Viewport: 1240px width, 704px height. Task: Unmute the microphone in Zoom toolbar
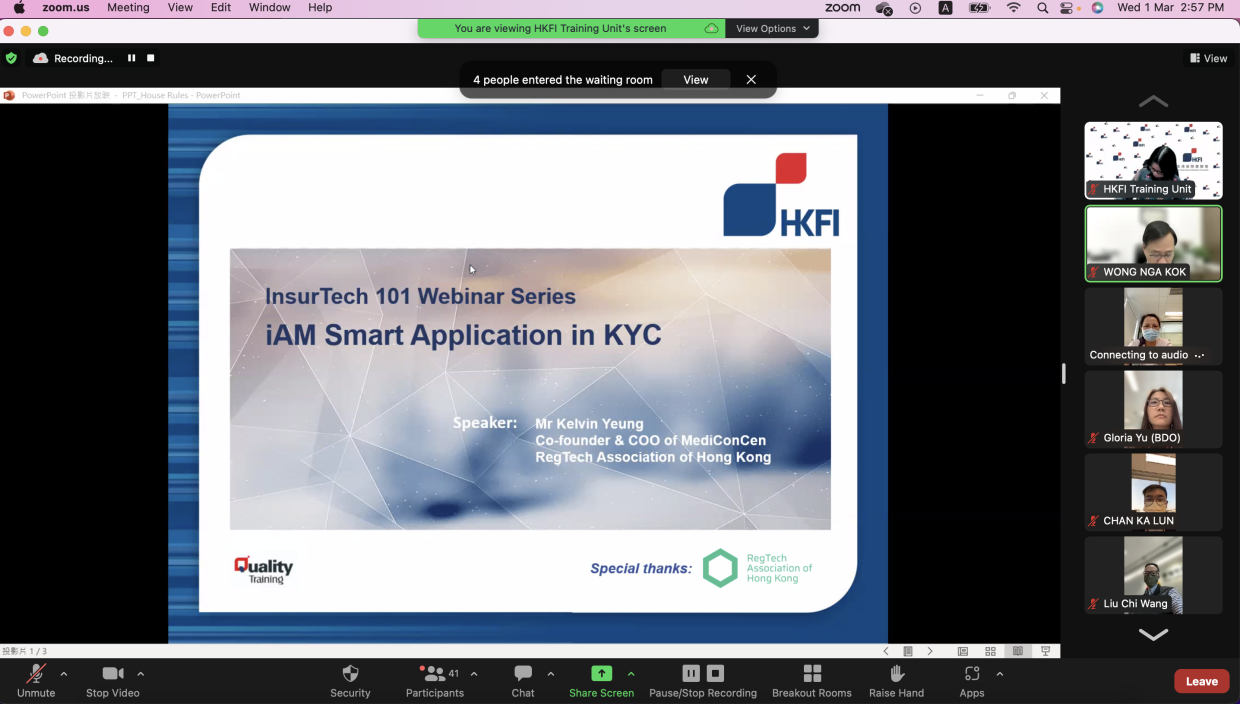click(x=36, y=680)
